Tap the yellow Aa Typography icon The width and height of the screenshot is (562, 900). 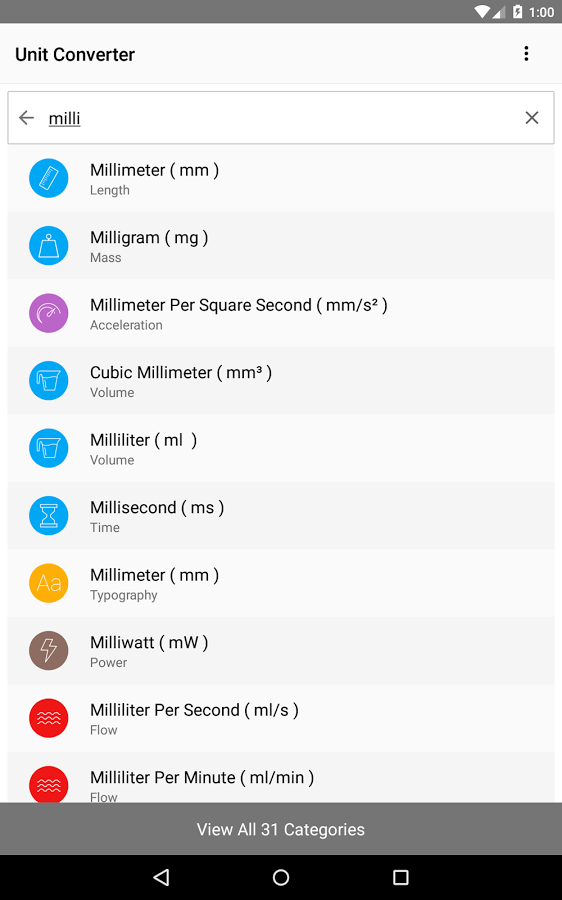coord(49,583)
